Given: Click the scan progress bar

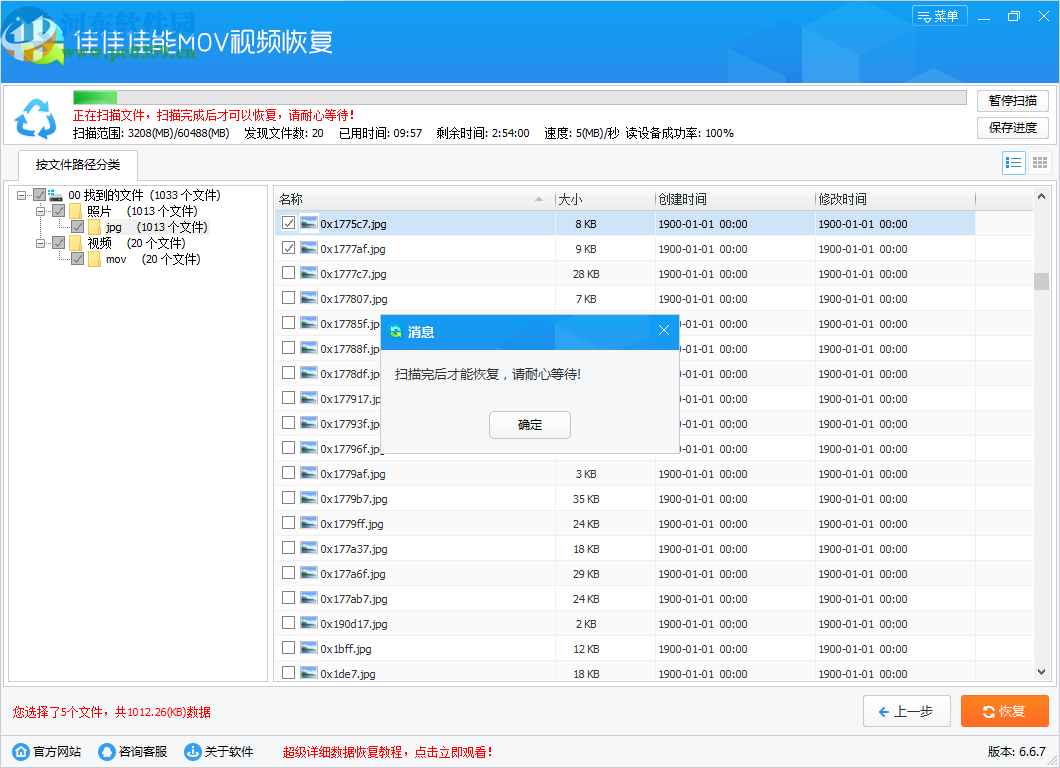Looking at the screenshot, I should tap(519, 98).
